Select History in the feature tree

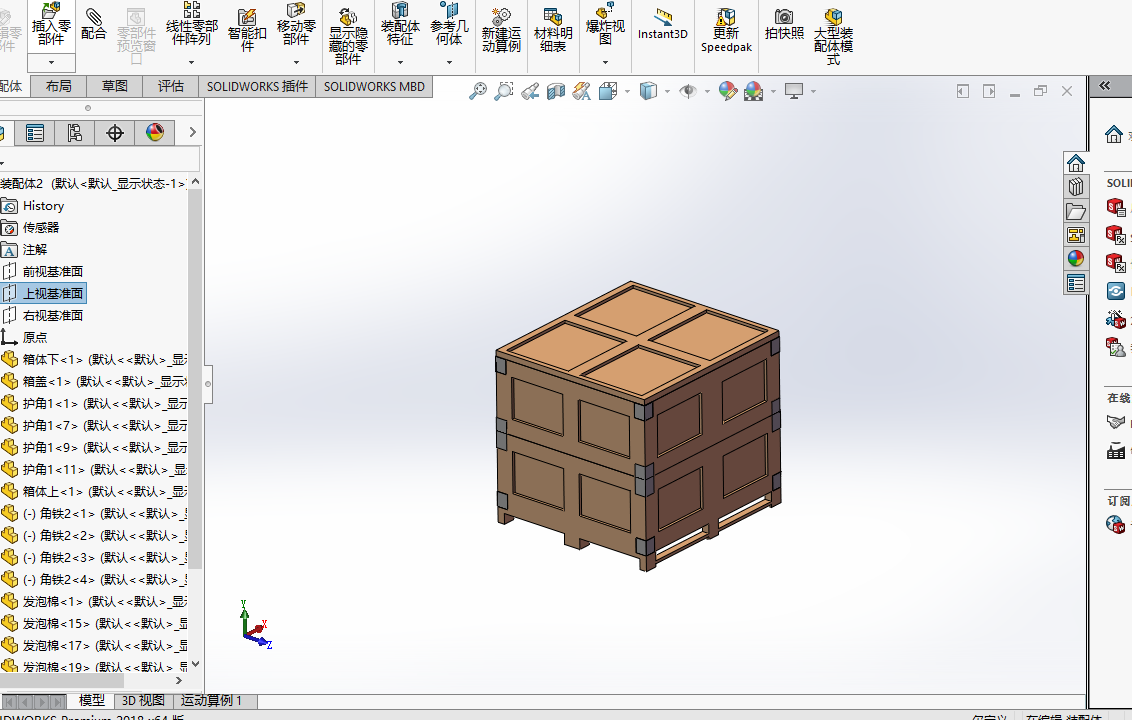pyautogui.click(x=43, y=206)
